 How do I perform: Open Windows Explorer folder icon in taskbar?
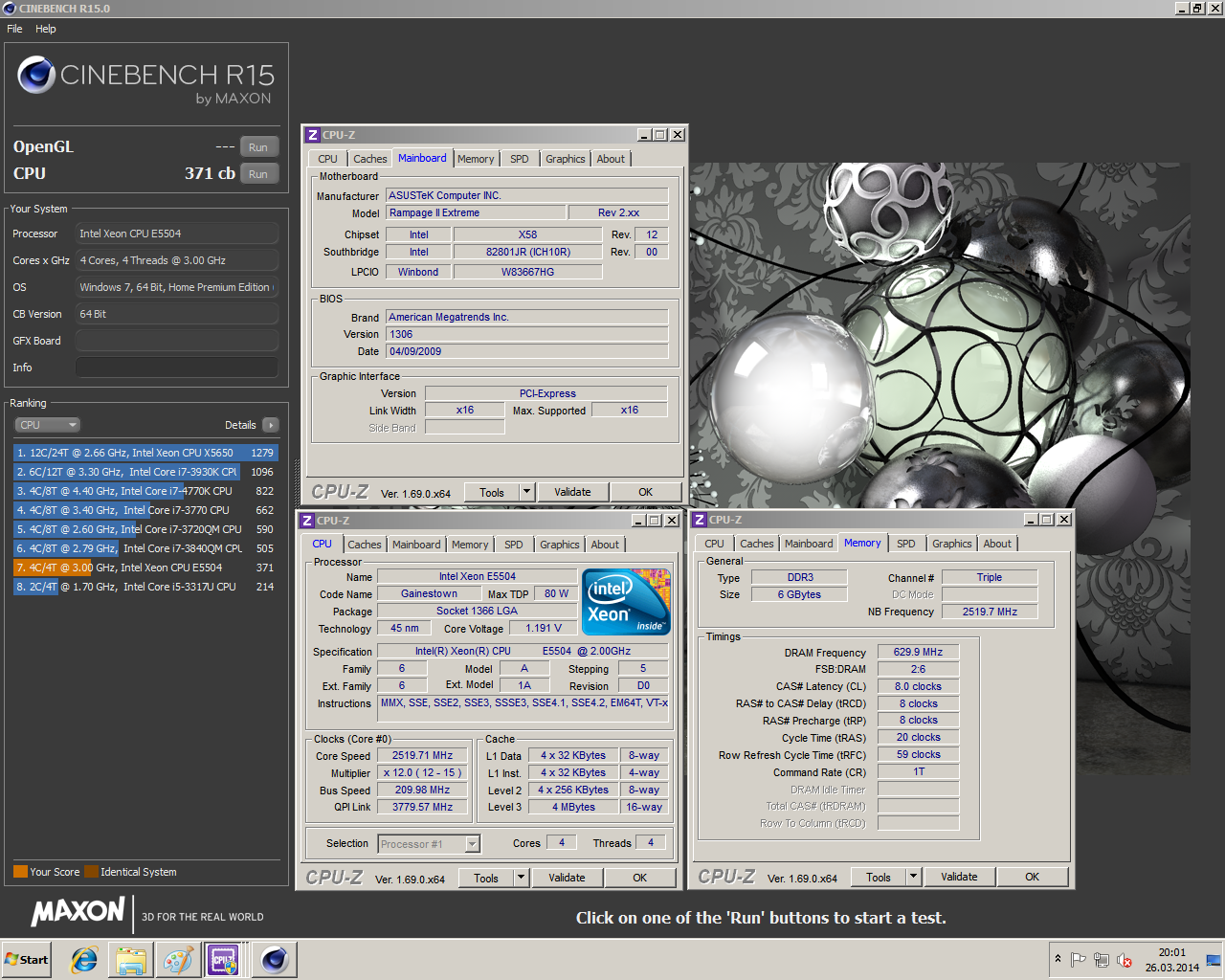[x=131, y=960]
